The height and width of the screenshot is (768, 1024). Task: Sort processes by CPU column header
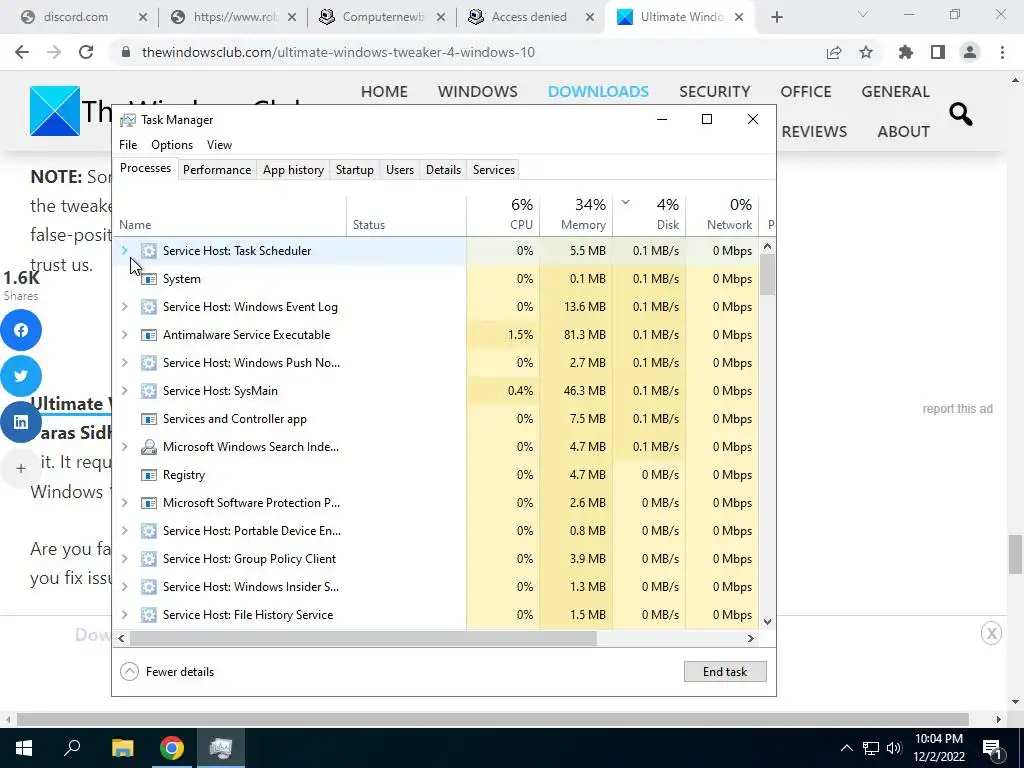pos(504,215)
